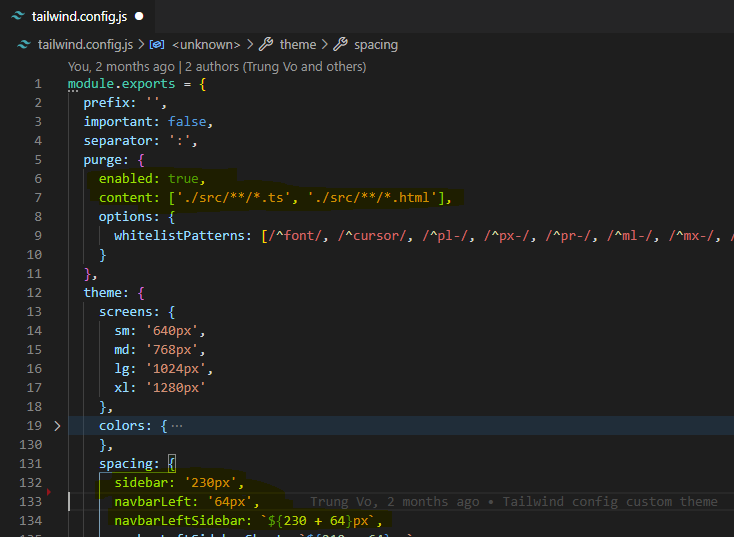Click the 'separator' property on line 4
Viewport: 734px width, 537px height.
[118, 140]
